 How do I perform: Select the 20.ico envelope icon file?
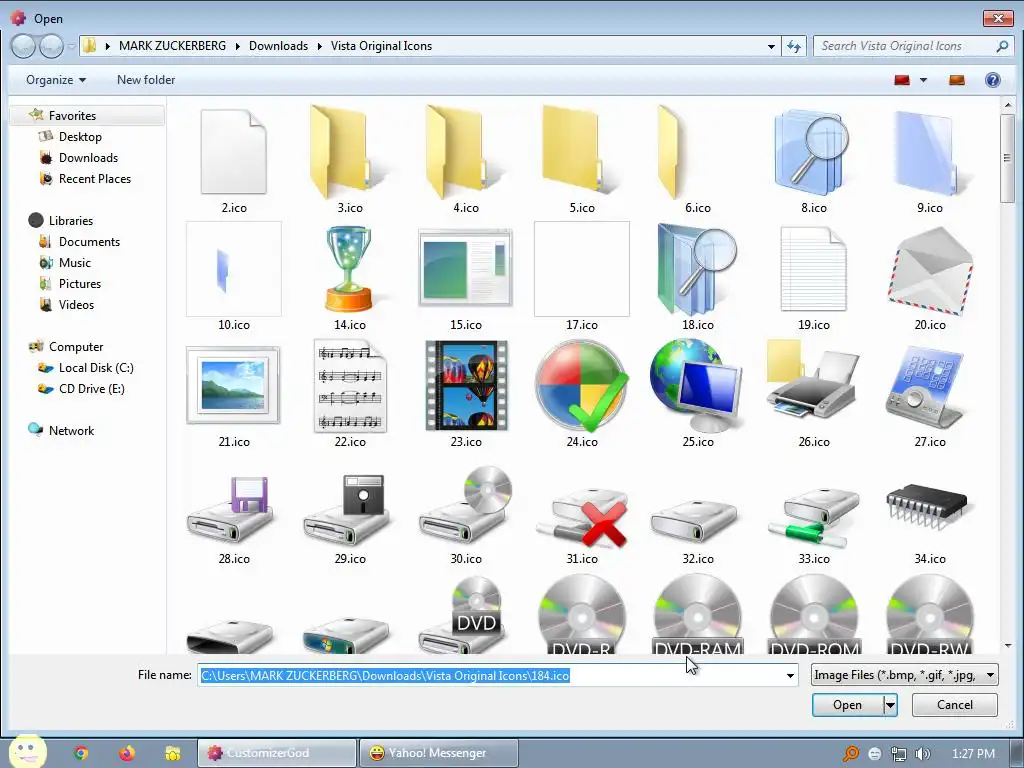tap(929, 277)
